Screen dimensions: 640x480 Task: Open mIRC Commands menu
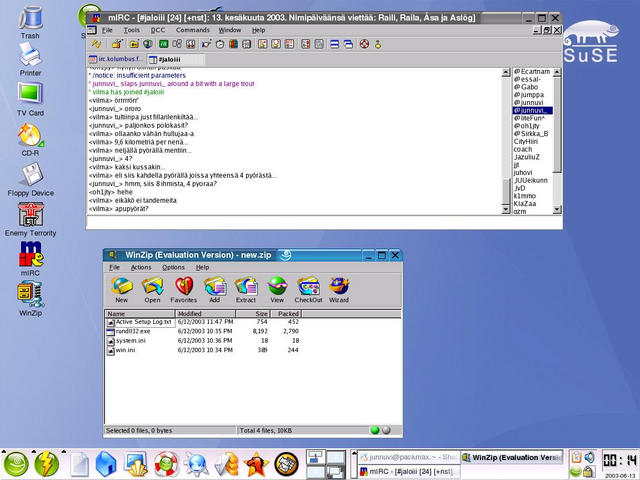click(193, 30)
